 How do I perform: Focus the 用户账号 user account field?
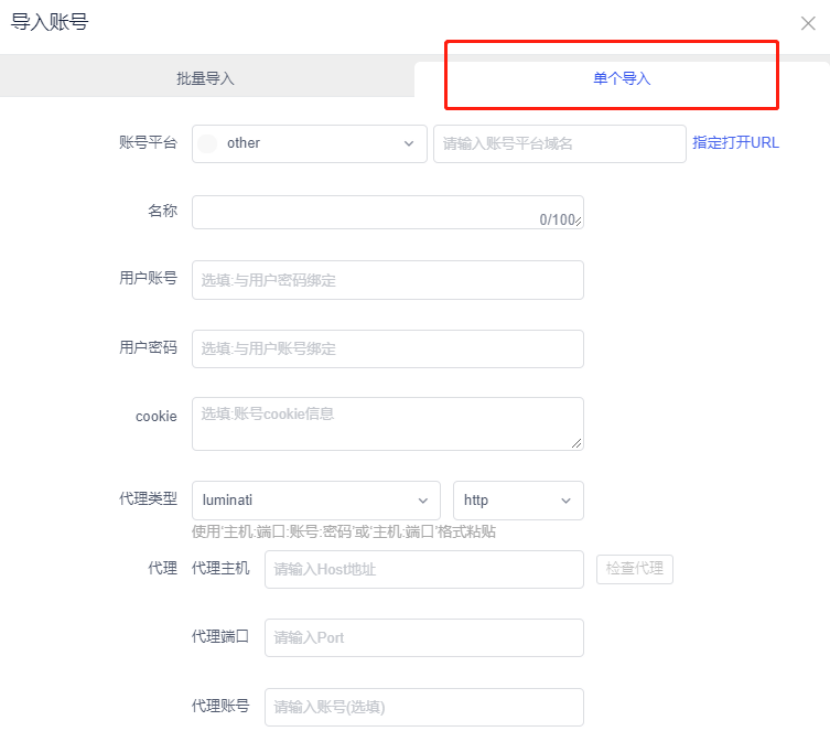coord(387,280)
